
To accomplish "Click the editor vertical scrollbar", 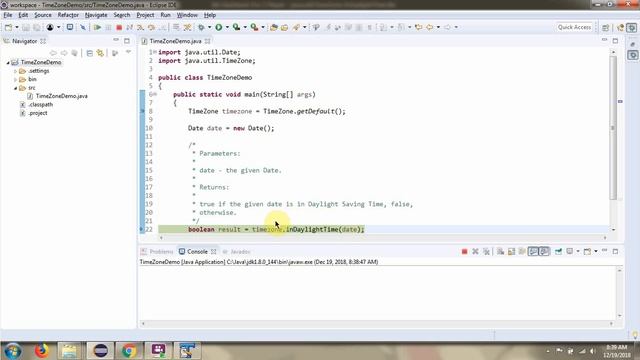I will [x=613, y=128].
